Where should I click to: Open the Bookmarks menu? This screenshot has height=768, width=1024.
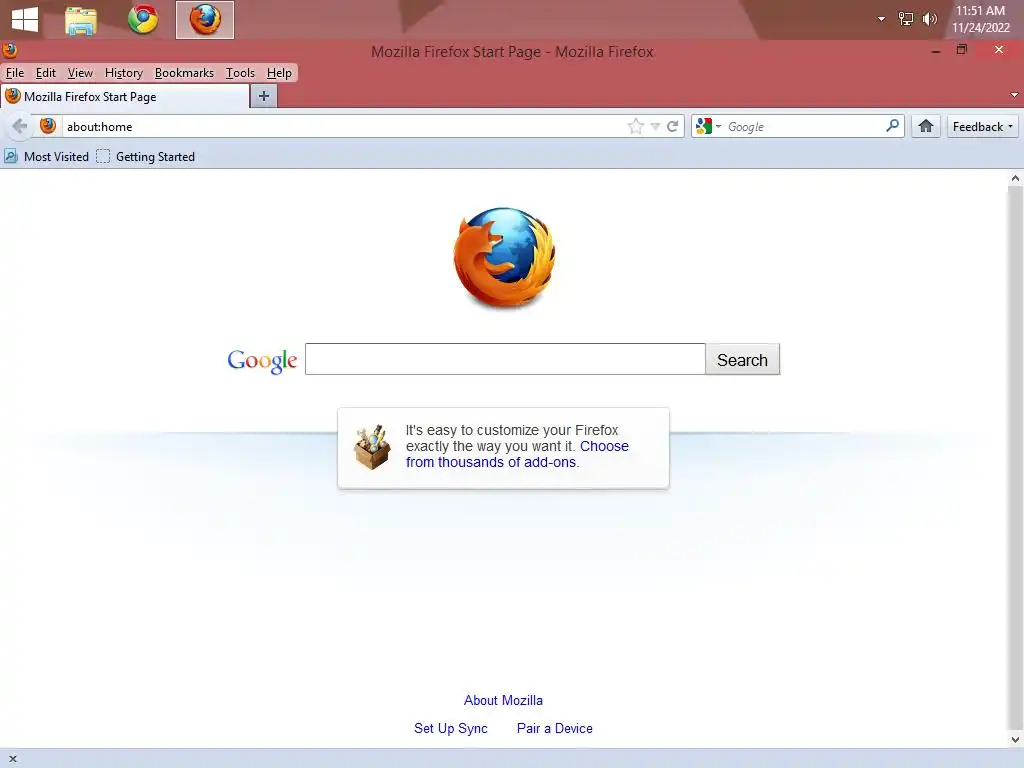pyautogui.click(x=184, y=72)
